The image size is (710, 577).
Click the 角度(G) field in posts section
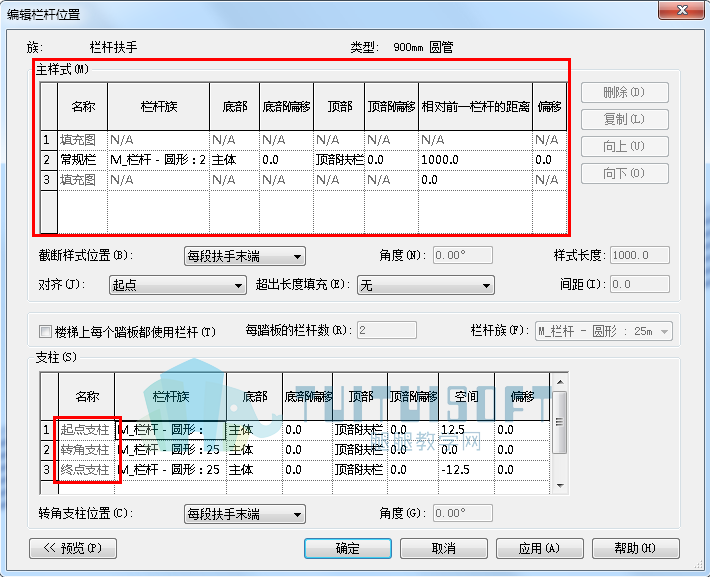point(462,513)
